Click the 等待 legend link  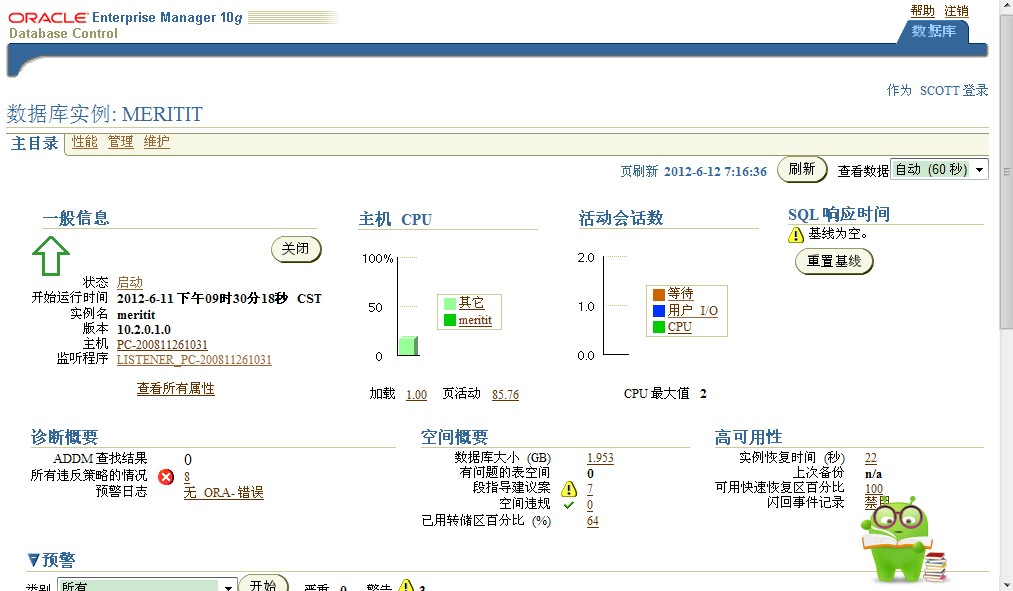pyautogui.click(x=680, y=294)
